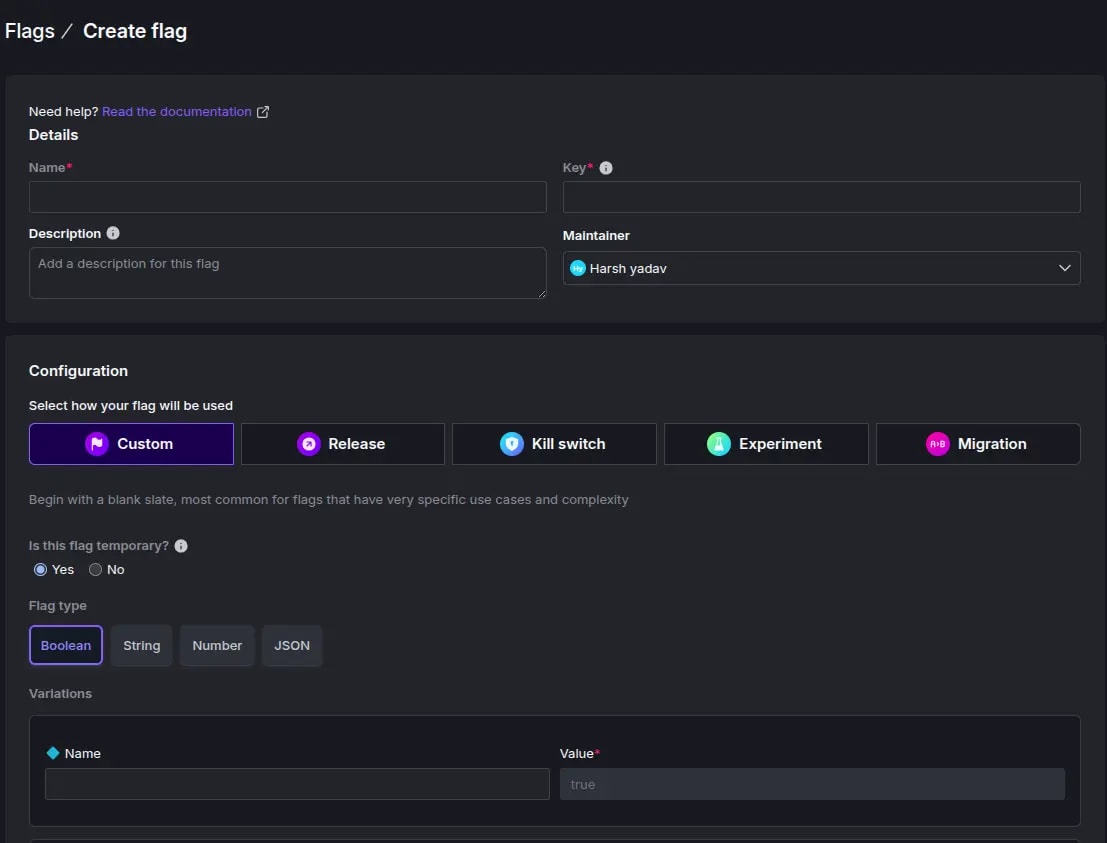Select No for temporary flag
Image resolution: width=1107 pixels, height=843 pixels.
point(96,570)
